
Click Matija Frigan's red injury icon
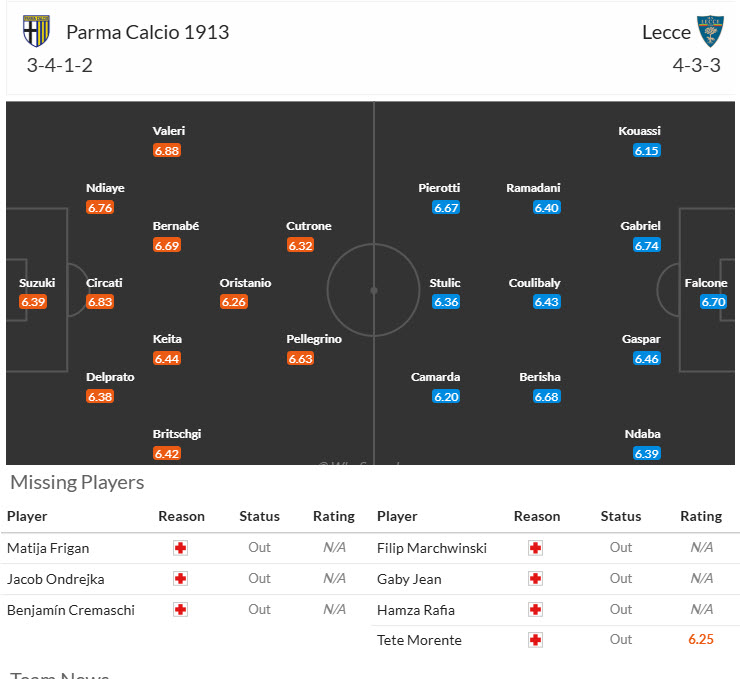pyautogui.click(x=181, y=548)
